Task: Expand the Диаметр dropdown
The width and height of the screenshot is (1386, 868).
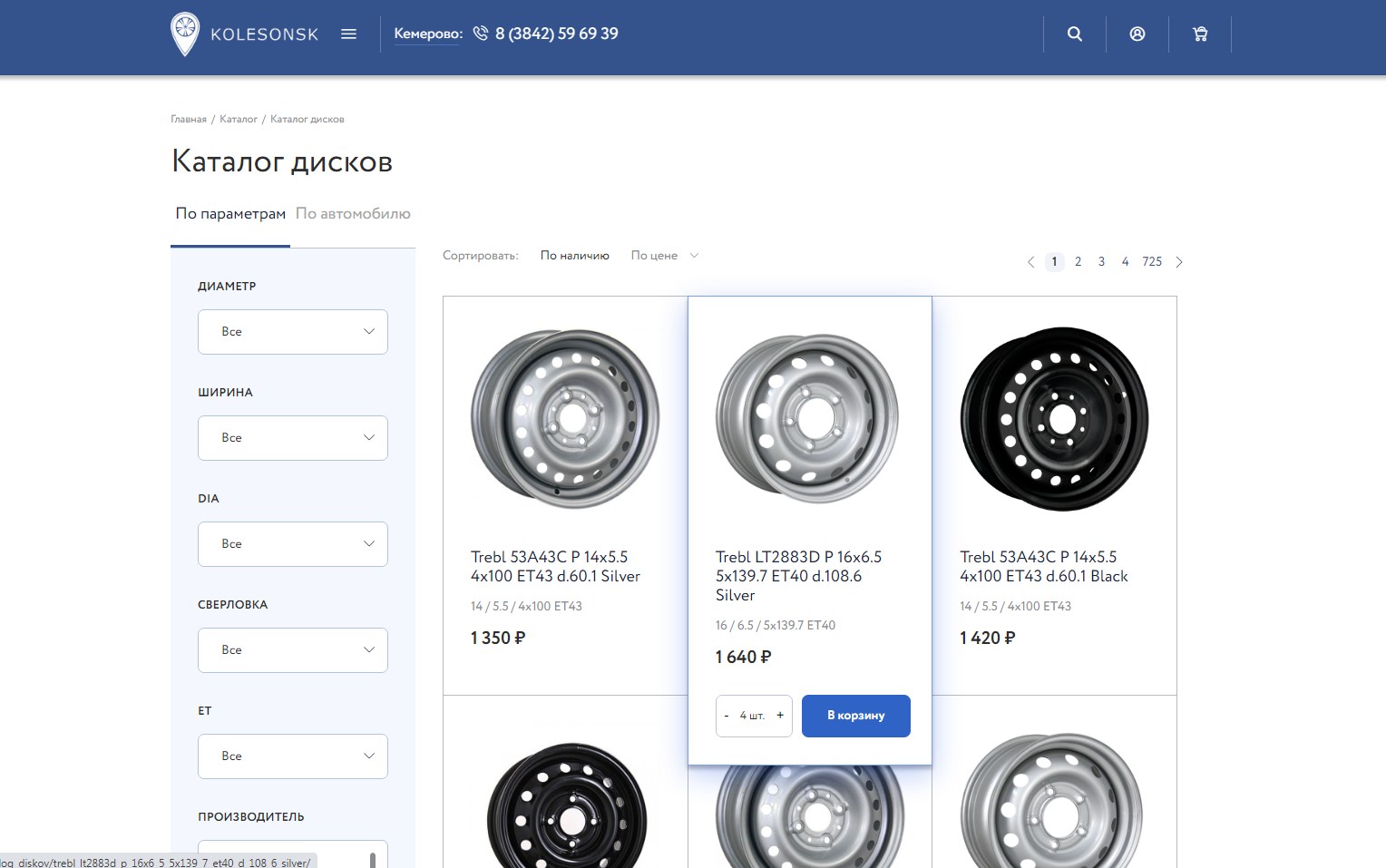Action: (293, 332)
